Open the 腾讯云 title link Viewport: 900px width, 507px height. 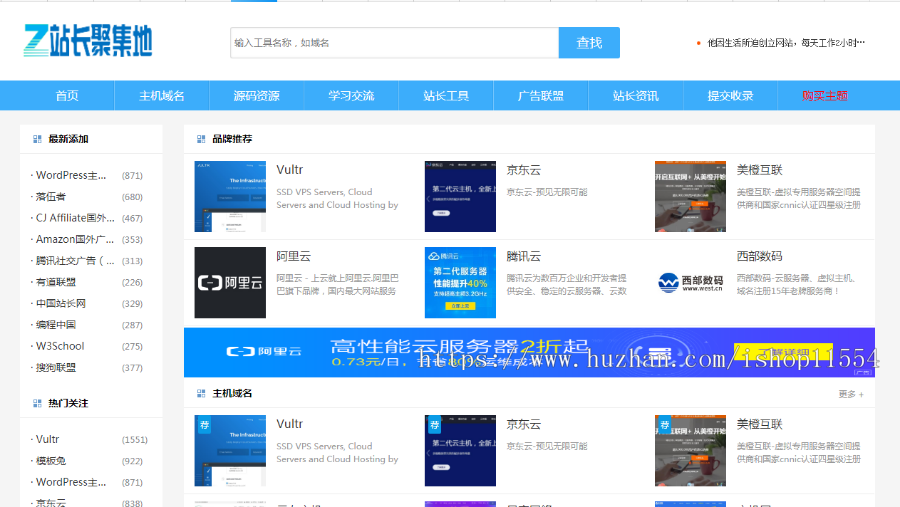523,256
